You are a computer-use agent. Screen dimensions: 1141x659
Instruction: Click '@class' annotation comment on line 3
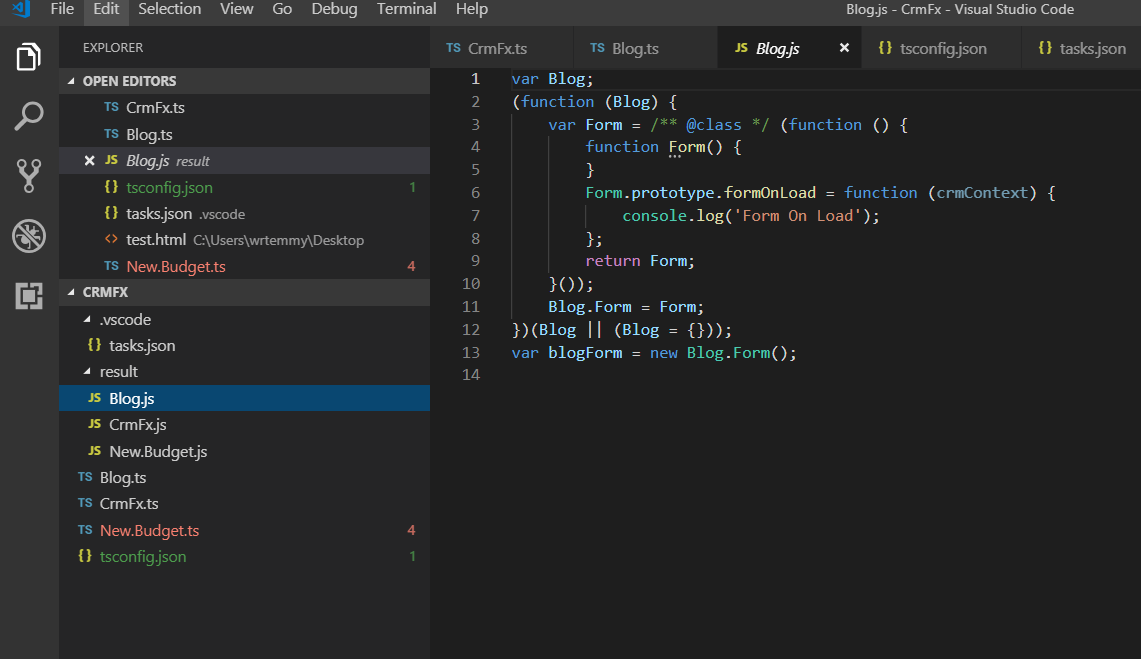[714, 125]
